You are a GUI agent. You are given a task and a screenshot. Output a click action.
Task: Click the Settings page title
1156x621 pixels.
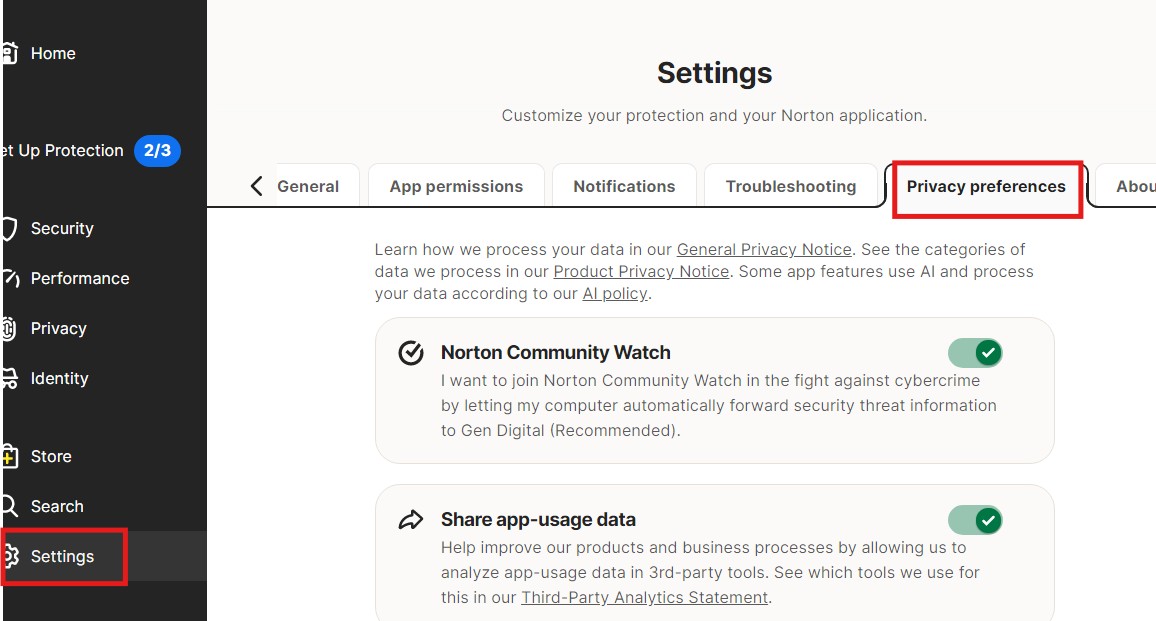pos(714,73)
